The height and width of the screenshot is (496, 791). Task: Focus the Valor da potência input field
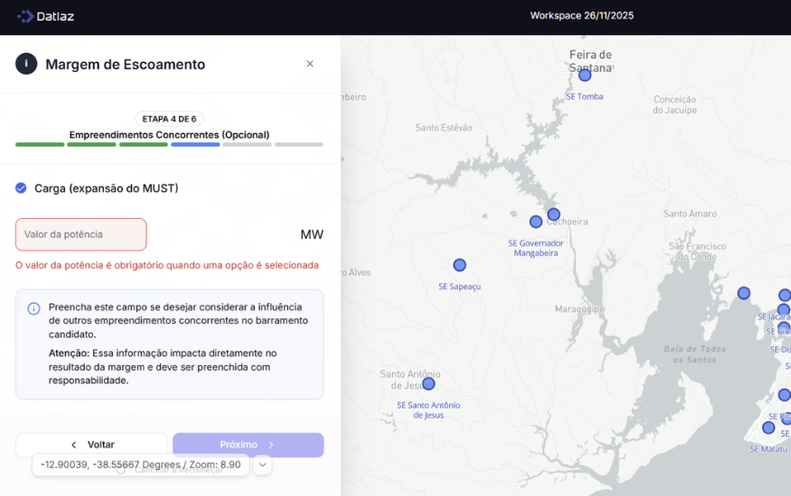[x=81, y=235]
